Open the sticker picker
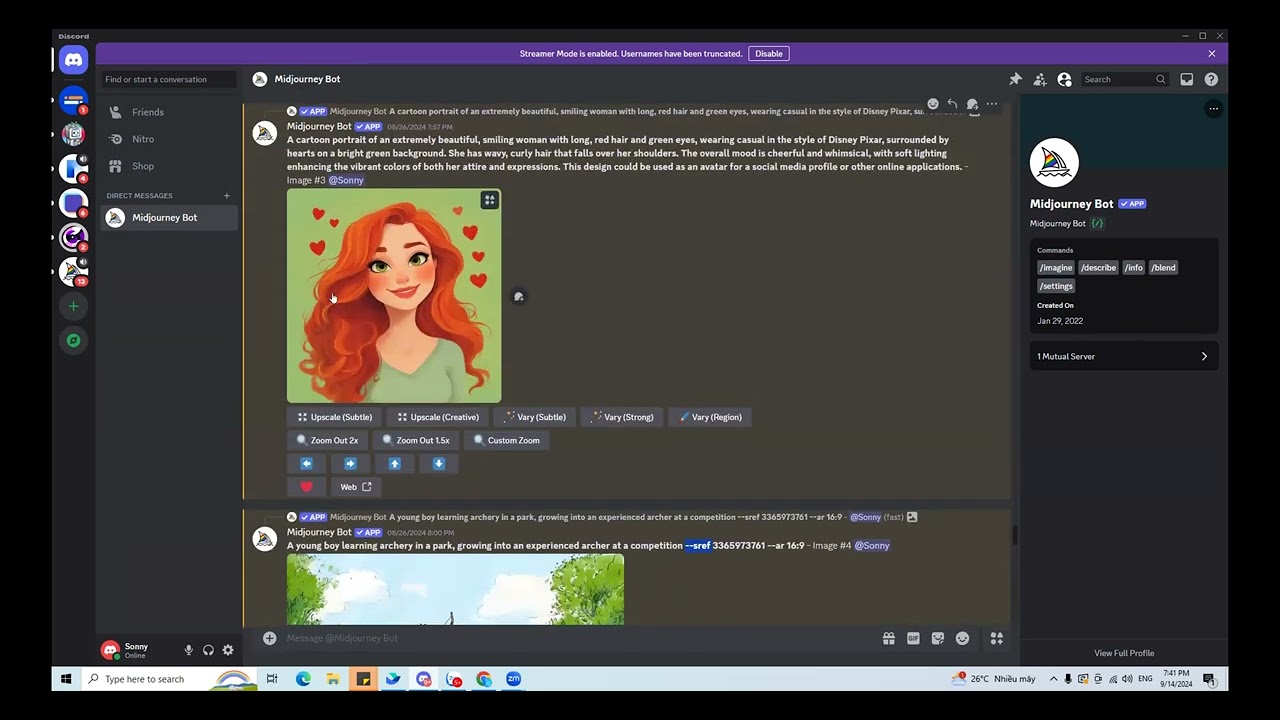 (x=938, y=638)
